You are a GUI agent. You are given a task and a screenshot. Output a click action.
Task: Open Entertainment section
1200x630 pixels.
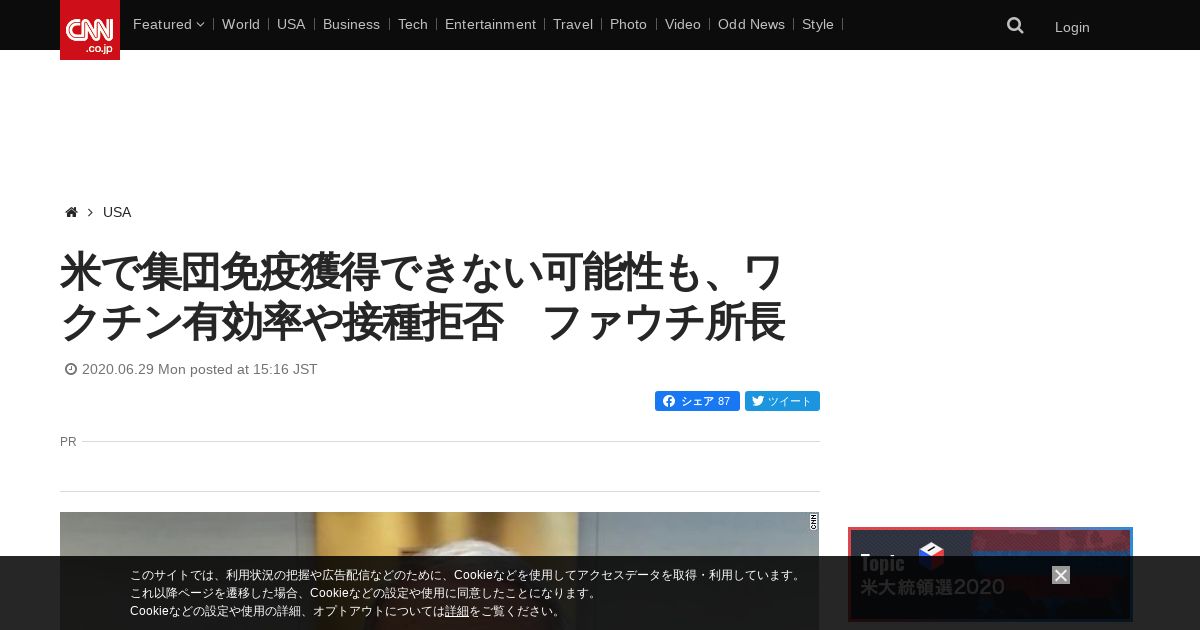point(490,24)
